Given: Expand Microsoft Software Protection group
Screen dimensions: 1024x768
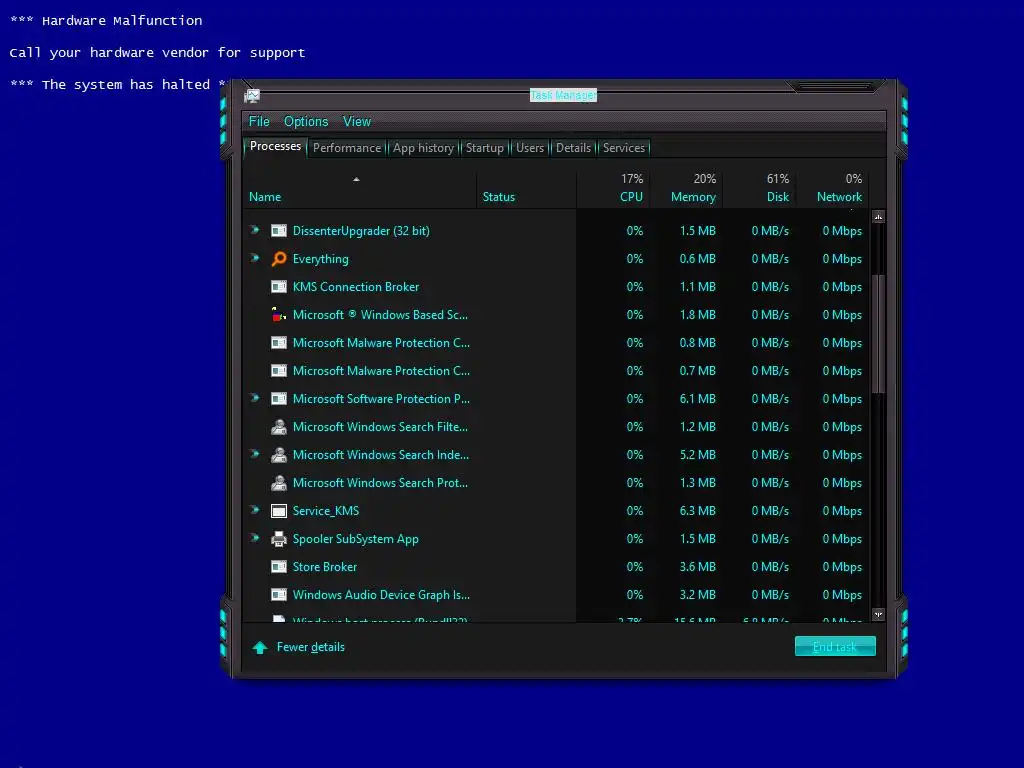Looking at the screenshot, I should [255, 398].
